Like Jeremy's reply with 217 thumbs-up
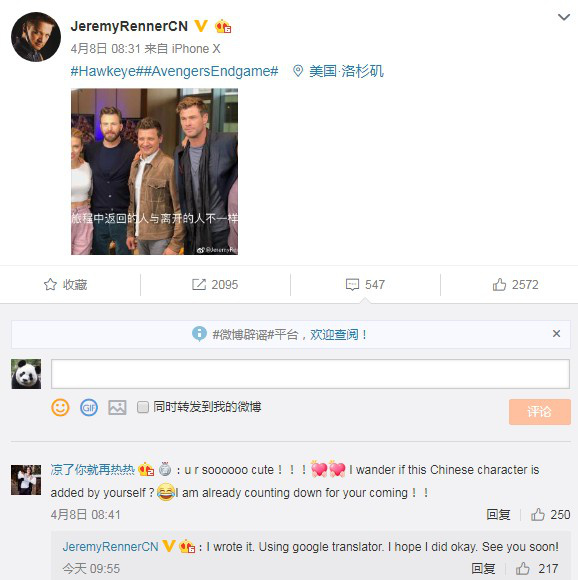Viewport: 578px width, 580px height. point(523,568)
